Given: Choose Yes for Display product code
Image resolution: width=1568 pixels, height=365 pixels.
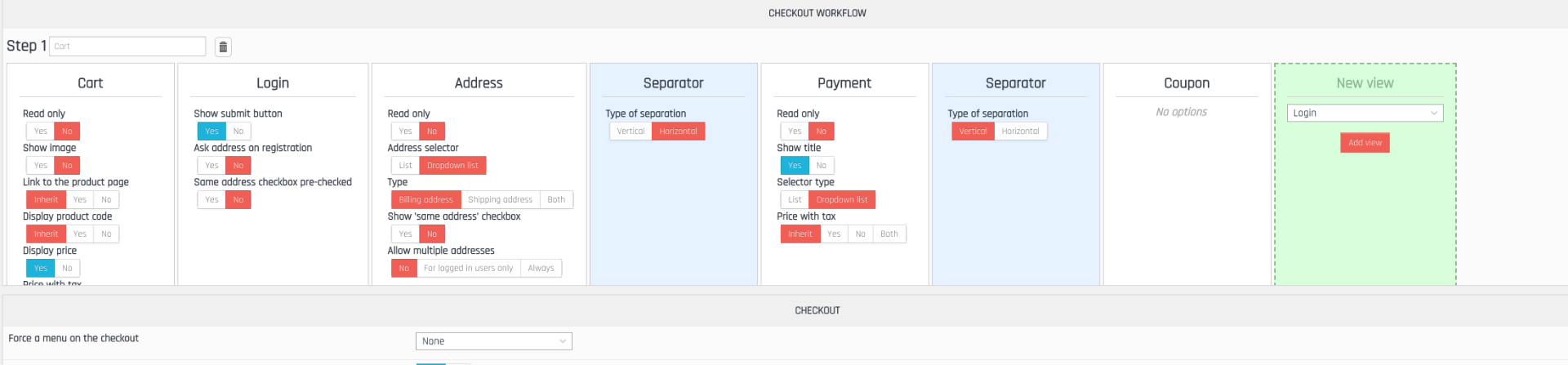Looking at the screenshot, I should [80, 234].
